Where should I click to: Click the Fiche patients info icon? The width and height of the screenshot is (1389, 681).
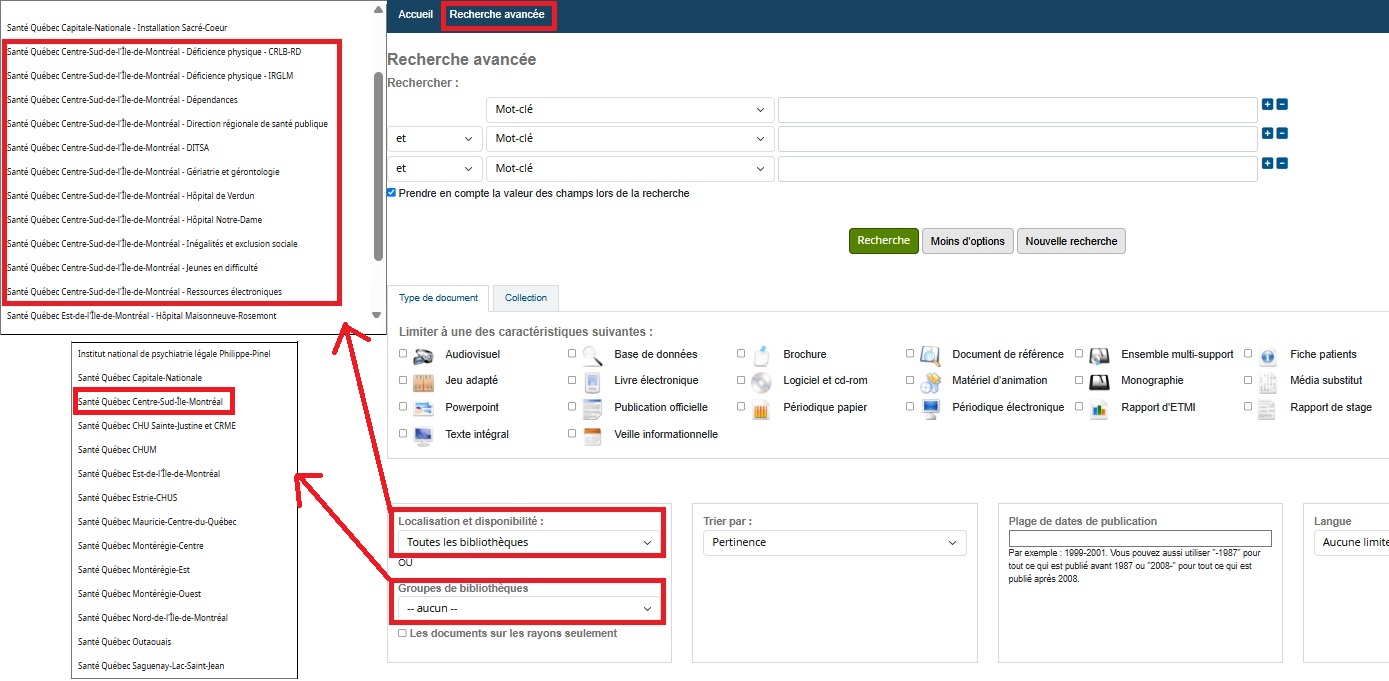[1268, 355]
